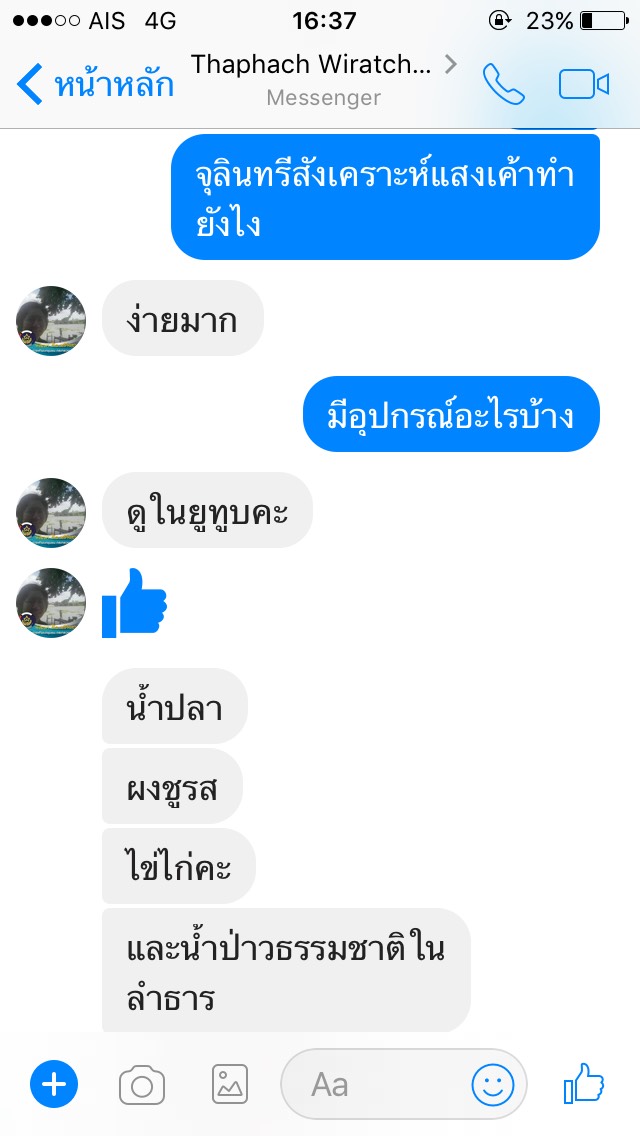Send a thumbs-up from the bottom bar
This screenshot has height=1136, width=640.
click(584, 1083)
